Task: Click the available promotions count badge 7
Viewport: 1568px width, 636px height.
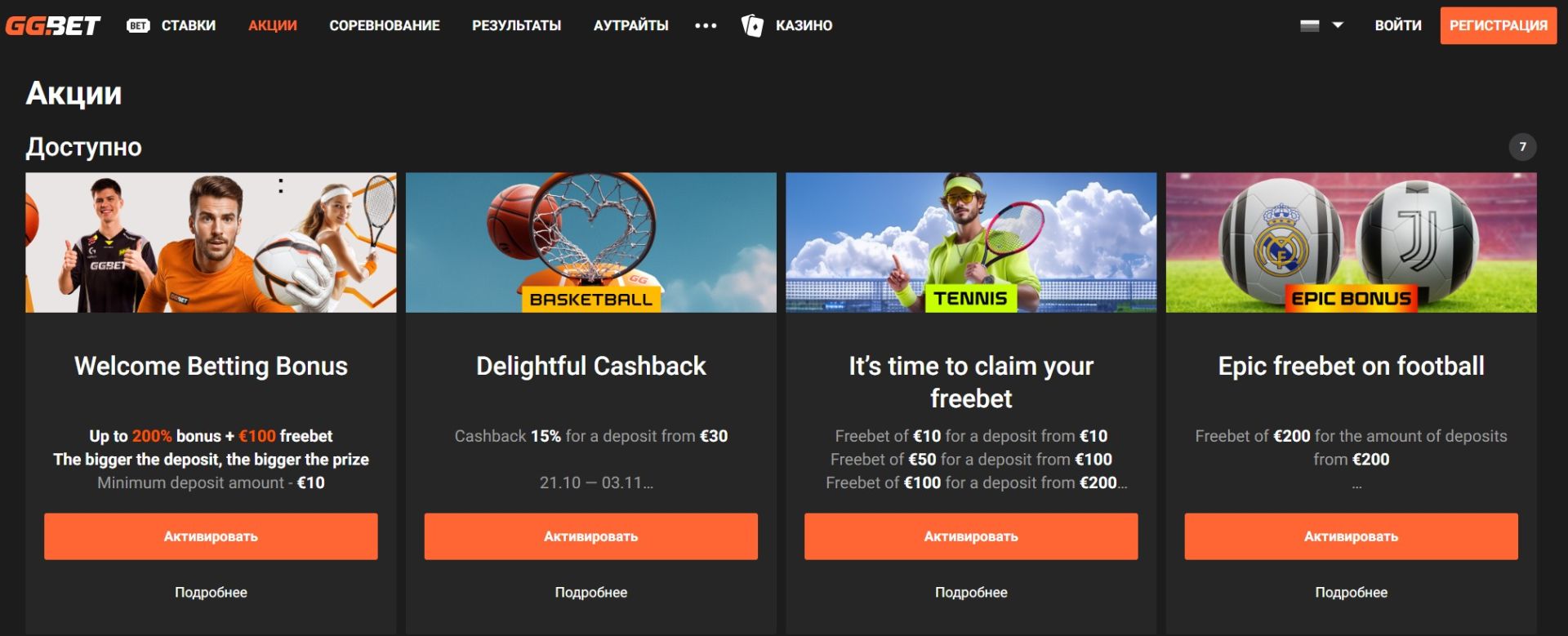Action: coord(1522,147)
